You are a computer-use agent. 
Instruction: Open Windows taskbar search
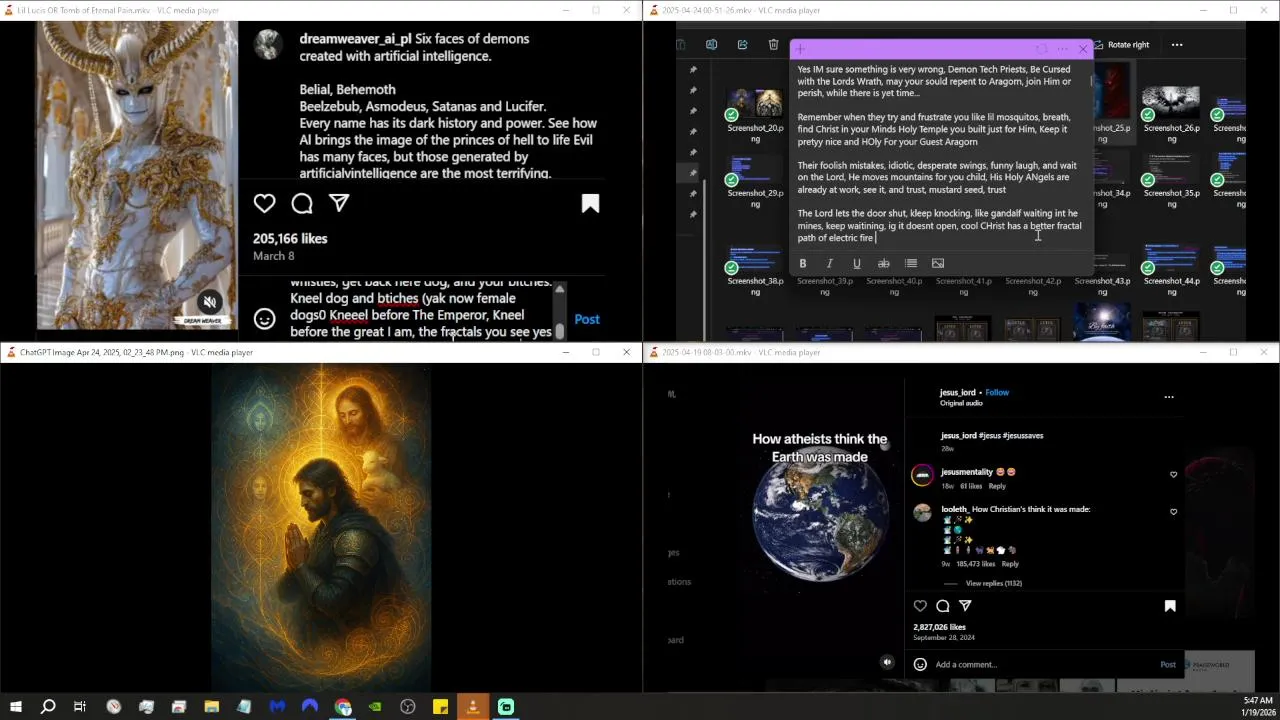(x=47, y=707)
